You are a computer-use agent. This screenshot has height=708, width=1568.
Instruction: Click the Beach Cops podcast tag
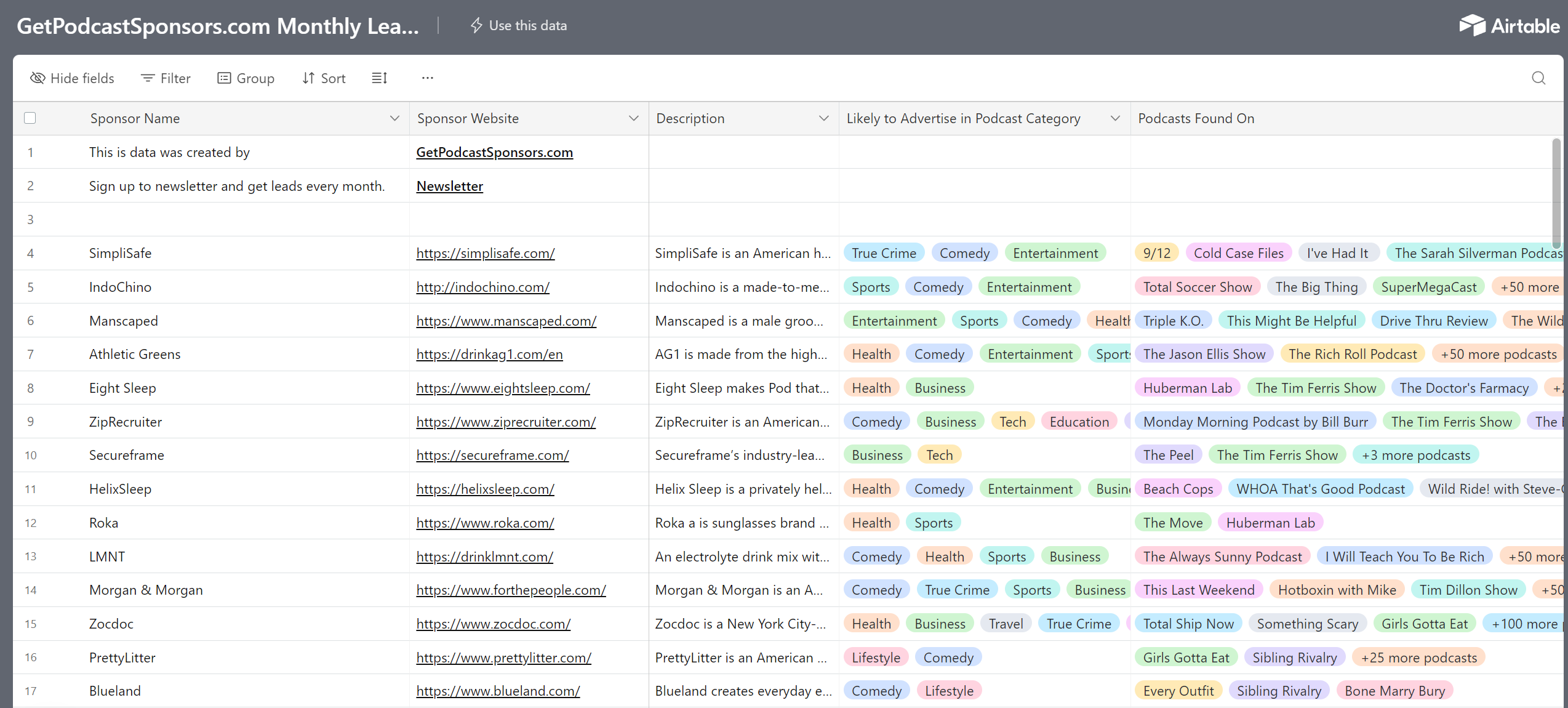point(1178,489)
